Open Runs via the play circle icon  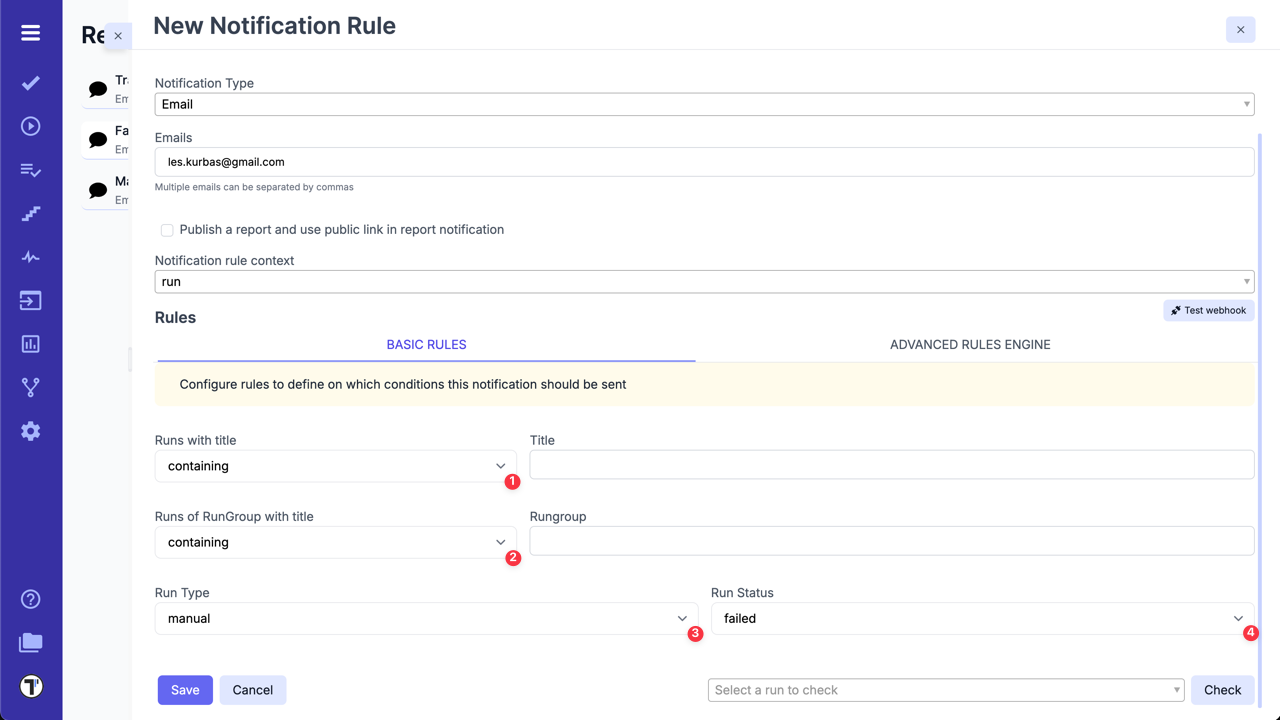click(30, 126)
